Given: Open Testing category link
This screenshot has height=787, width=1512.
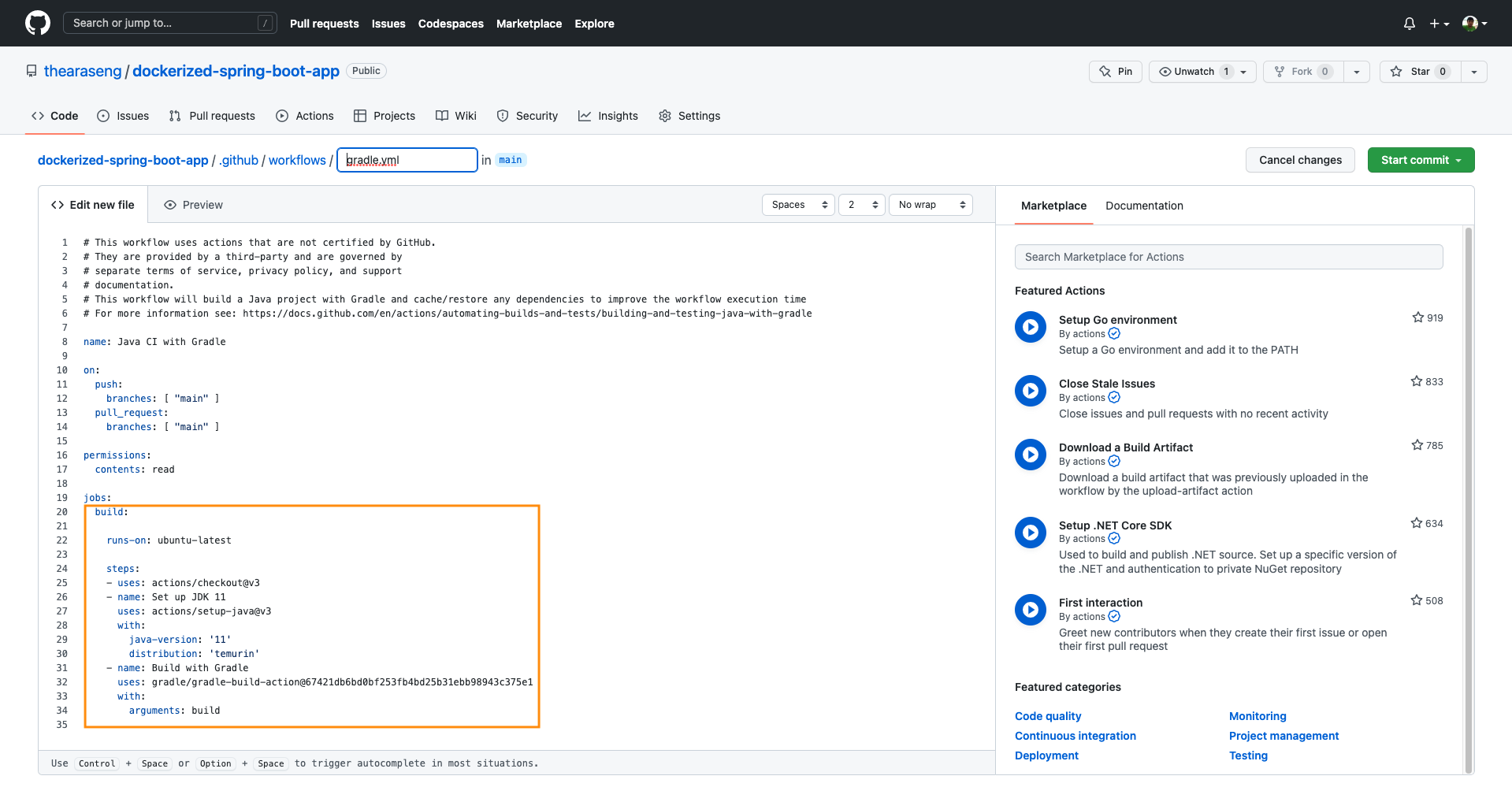Looking at the screenshot, I should [1248, 755].
